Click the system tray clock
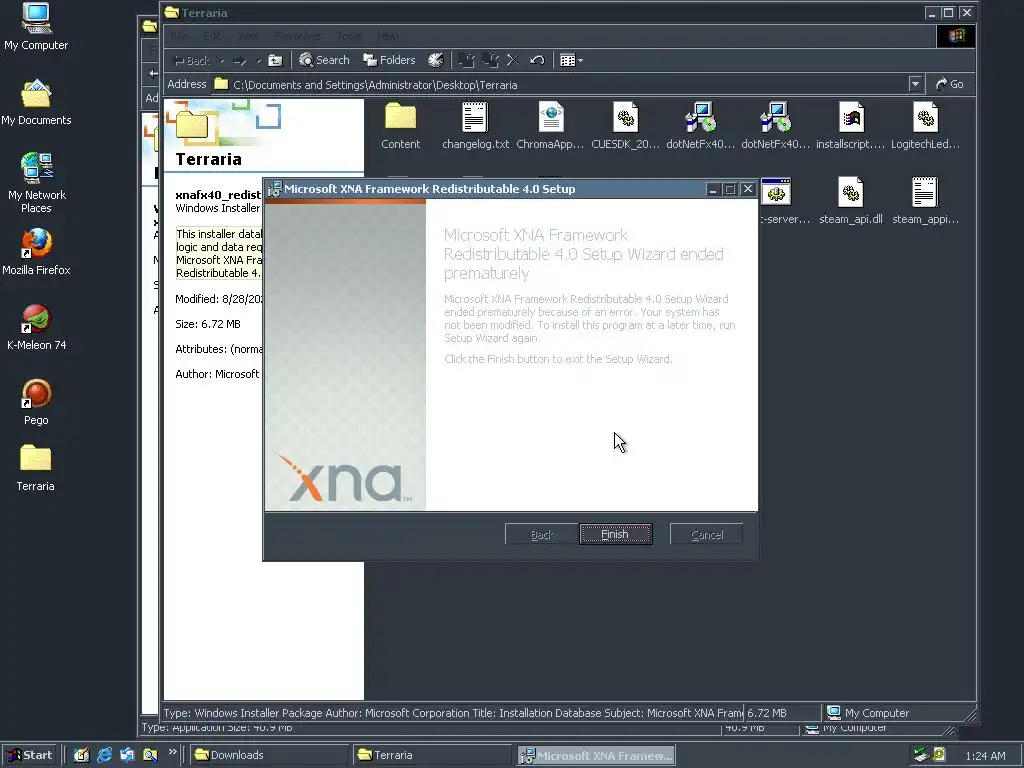 985,756
